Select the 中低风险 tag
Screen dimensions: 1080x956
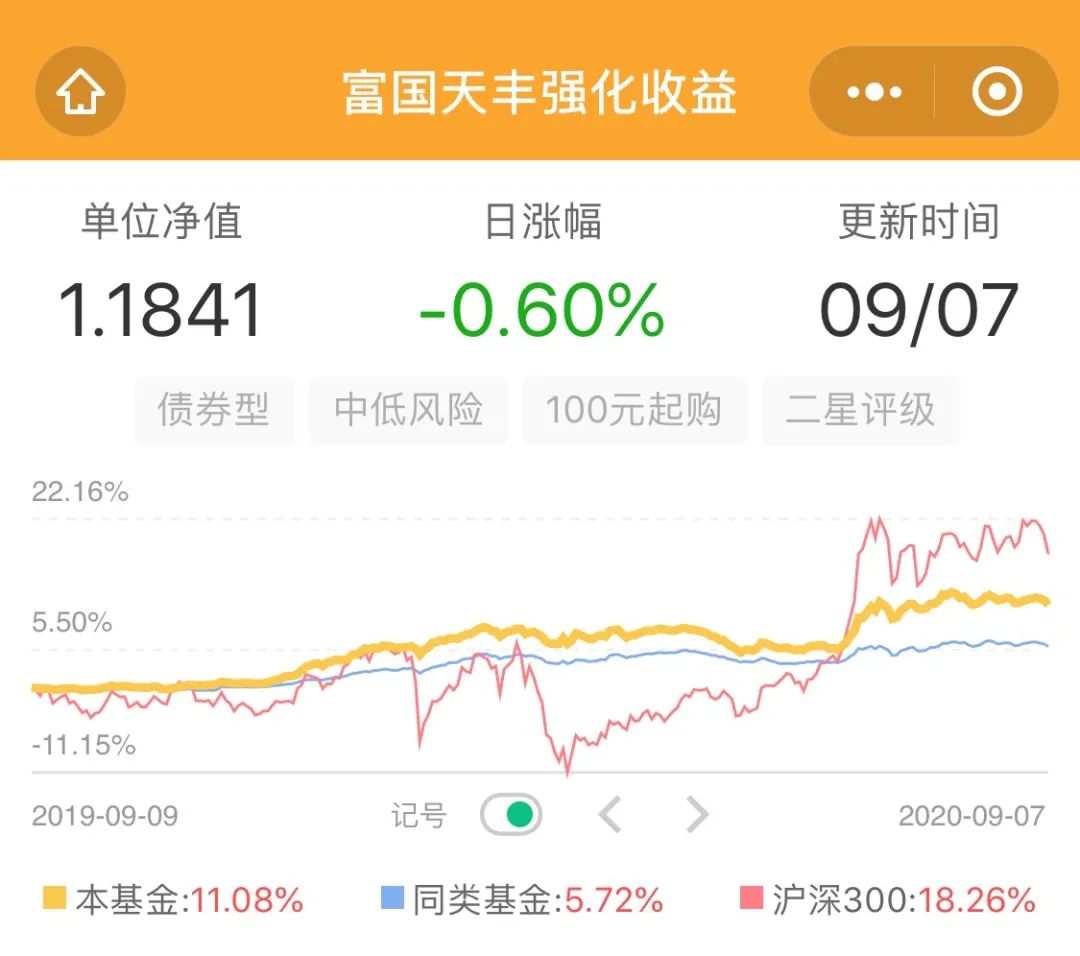[408, 410]
